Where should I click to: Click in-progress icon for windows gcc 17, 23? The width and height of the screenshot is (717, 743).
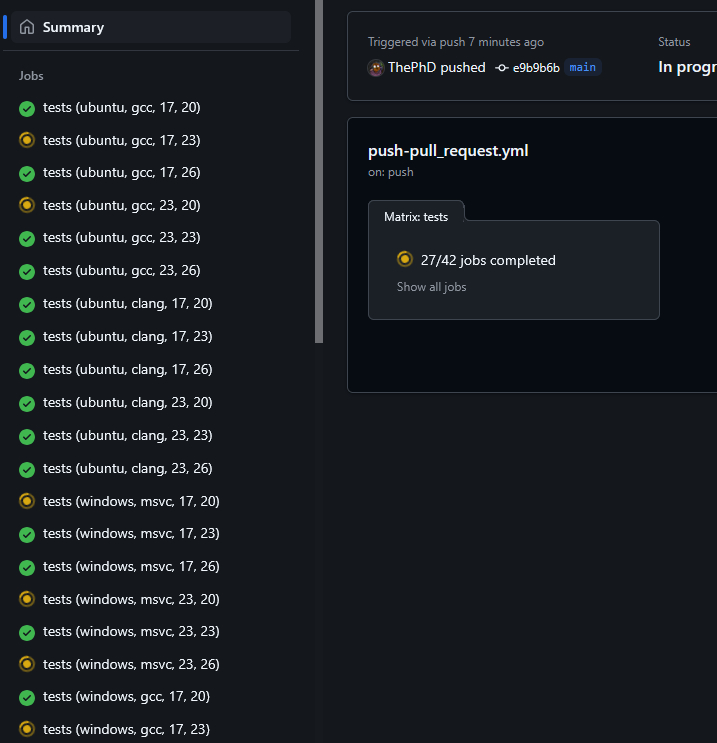27,729
